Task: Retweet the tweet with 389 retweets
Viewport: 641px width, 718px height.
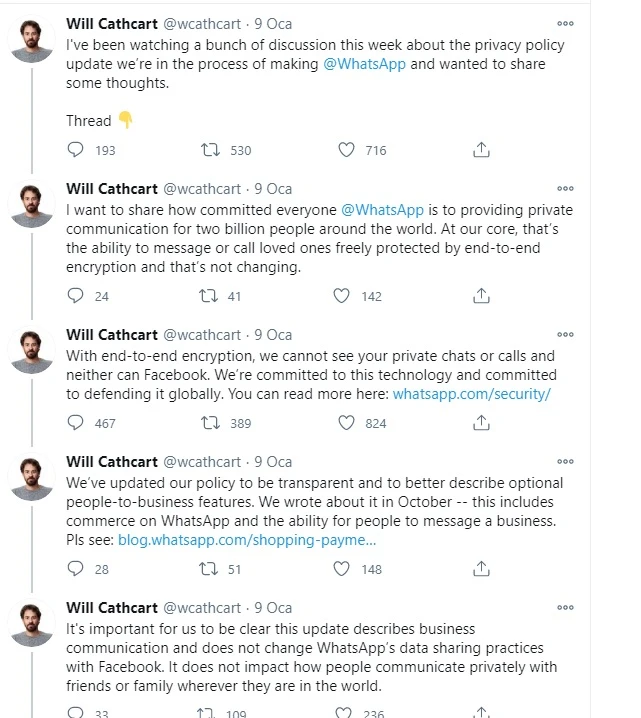Action: pyautogui.click(x=210, y=423)
